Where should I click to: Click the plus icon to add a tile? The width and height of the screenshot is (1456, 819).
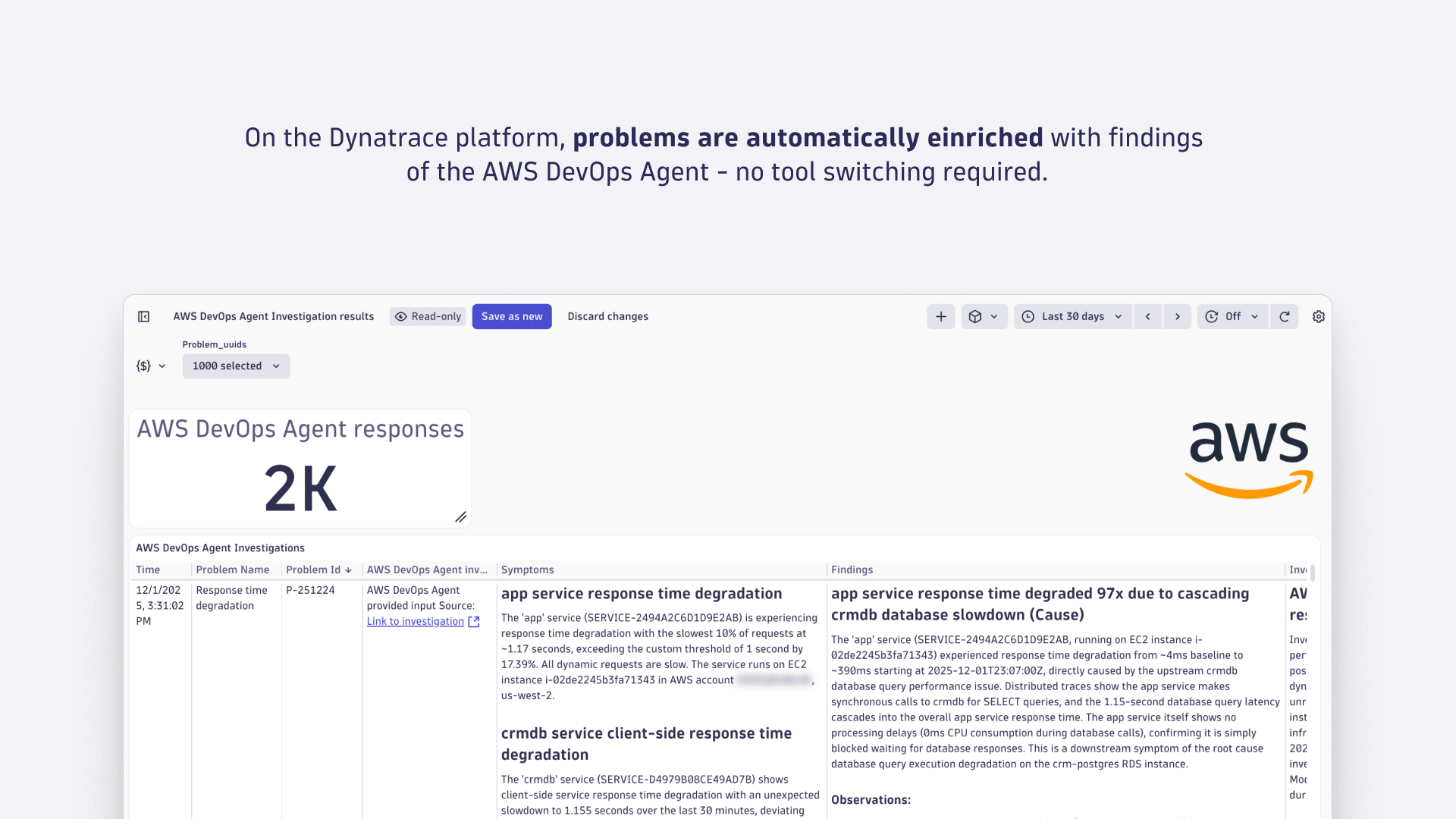click(940, 316)
